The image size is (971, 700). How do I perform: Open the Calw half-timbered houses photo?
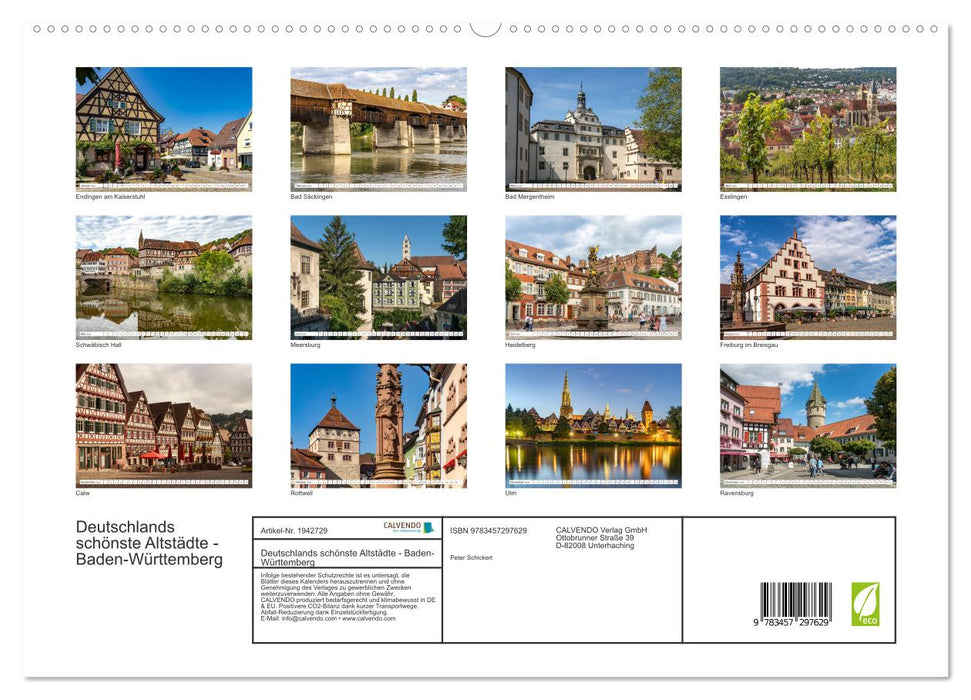coord(163,427)
